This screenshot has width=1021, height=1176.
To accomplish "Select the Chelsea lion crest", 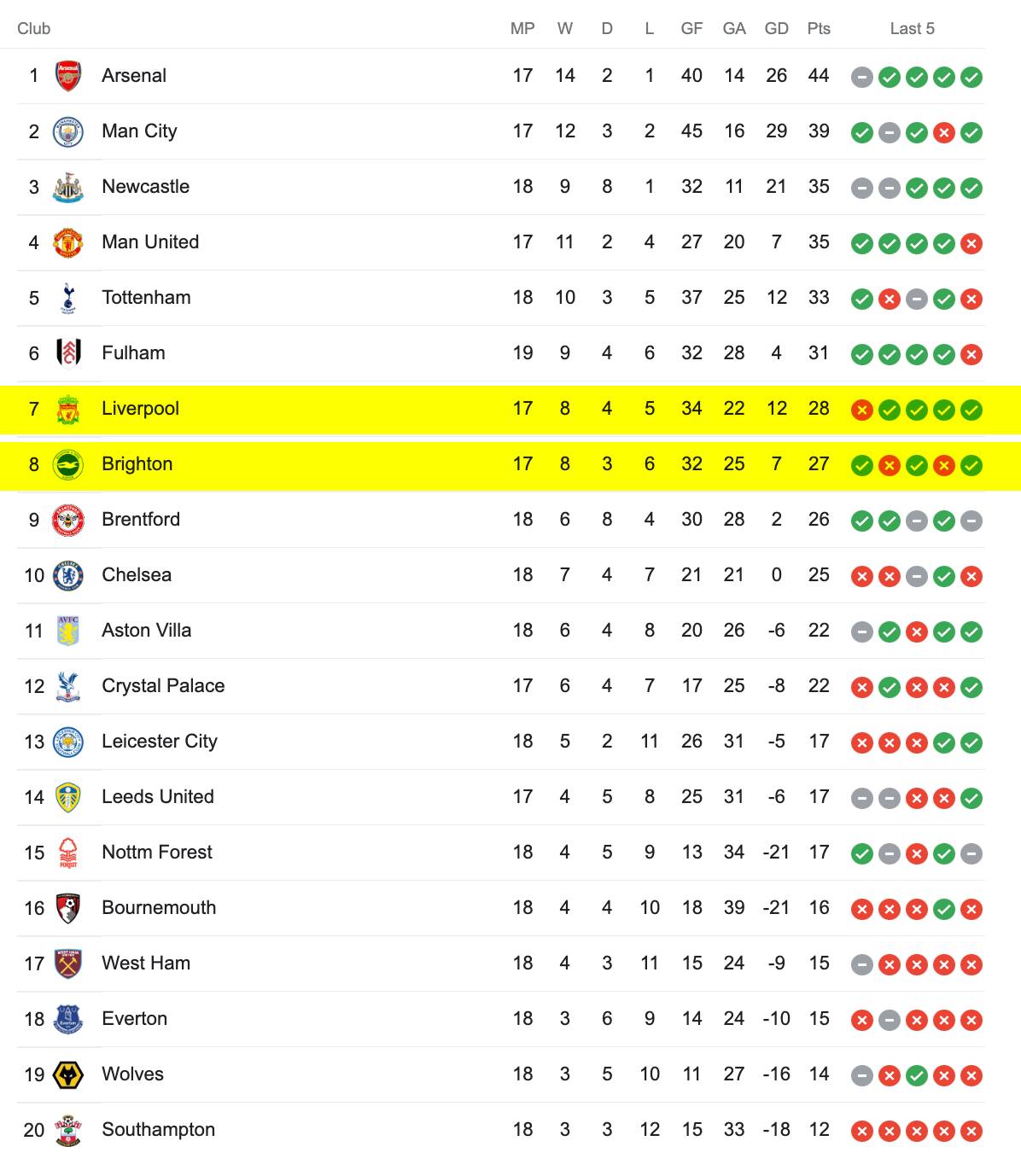I will tap(68, 575).
